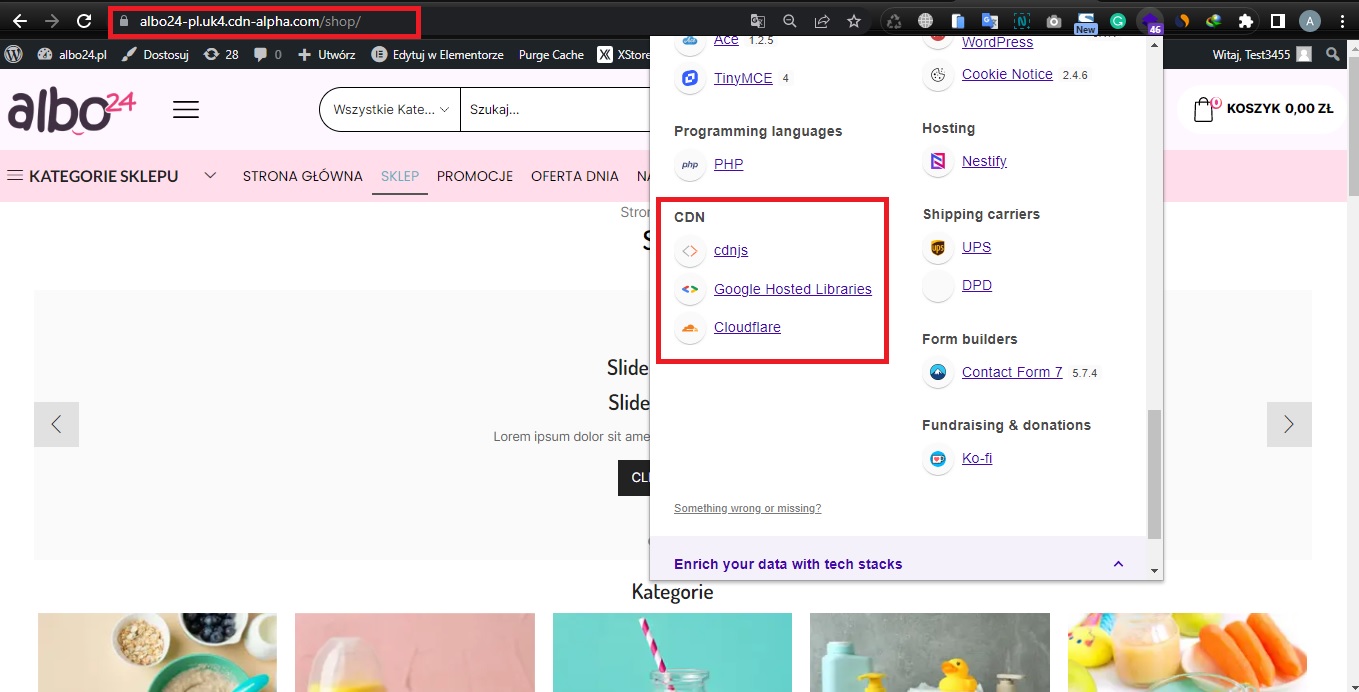The width and height of the screenshot is (1359, 692).
Task: Open 28 pending updates
Action: 221,55
